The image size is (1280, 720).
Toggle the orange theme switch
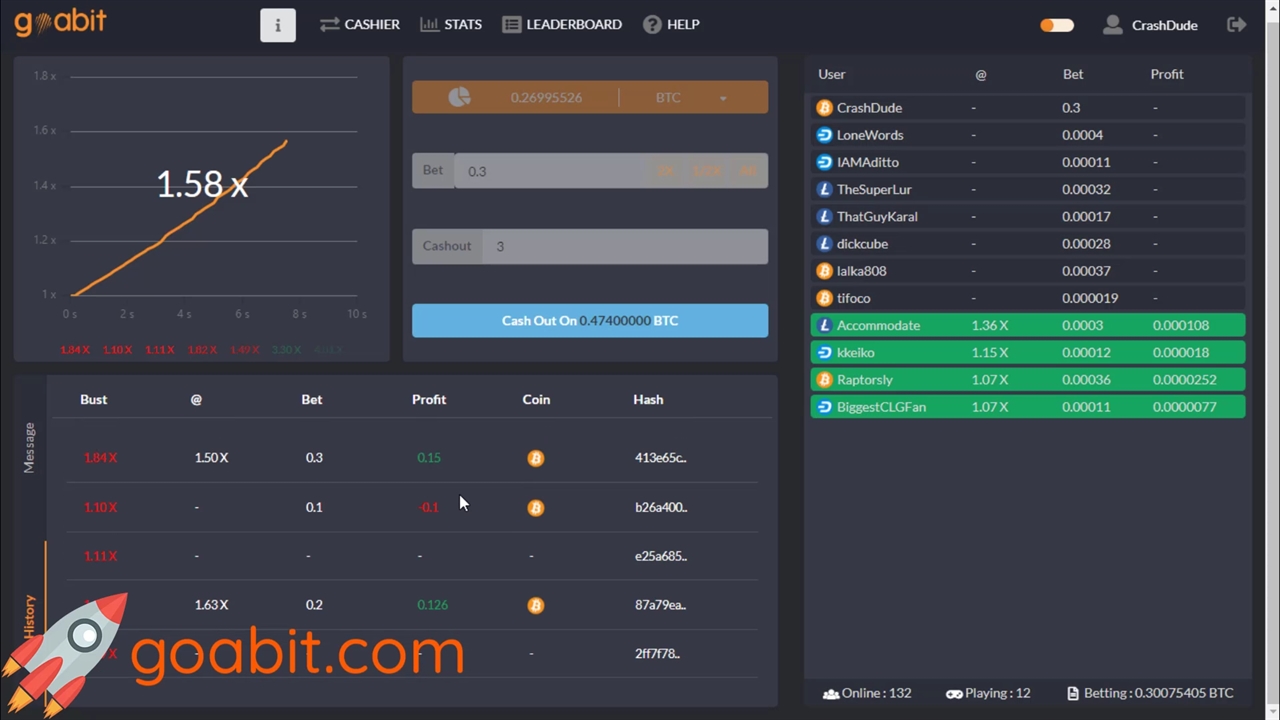click(1056, 25)
